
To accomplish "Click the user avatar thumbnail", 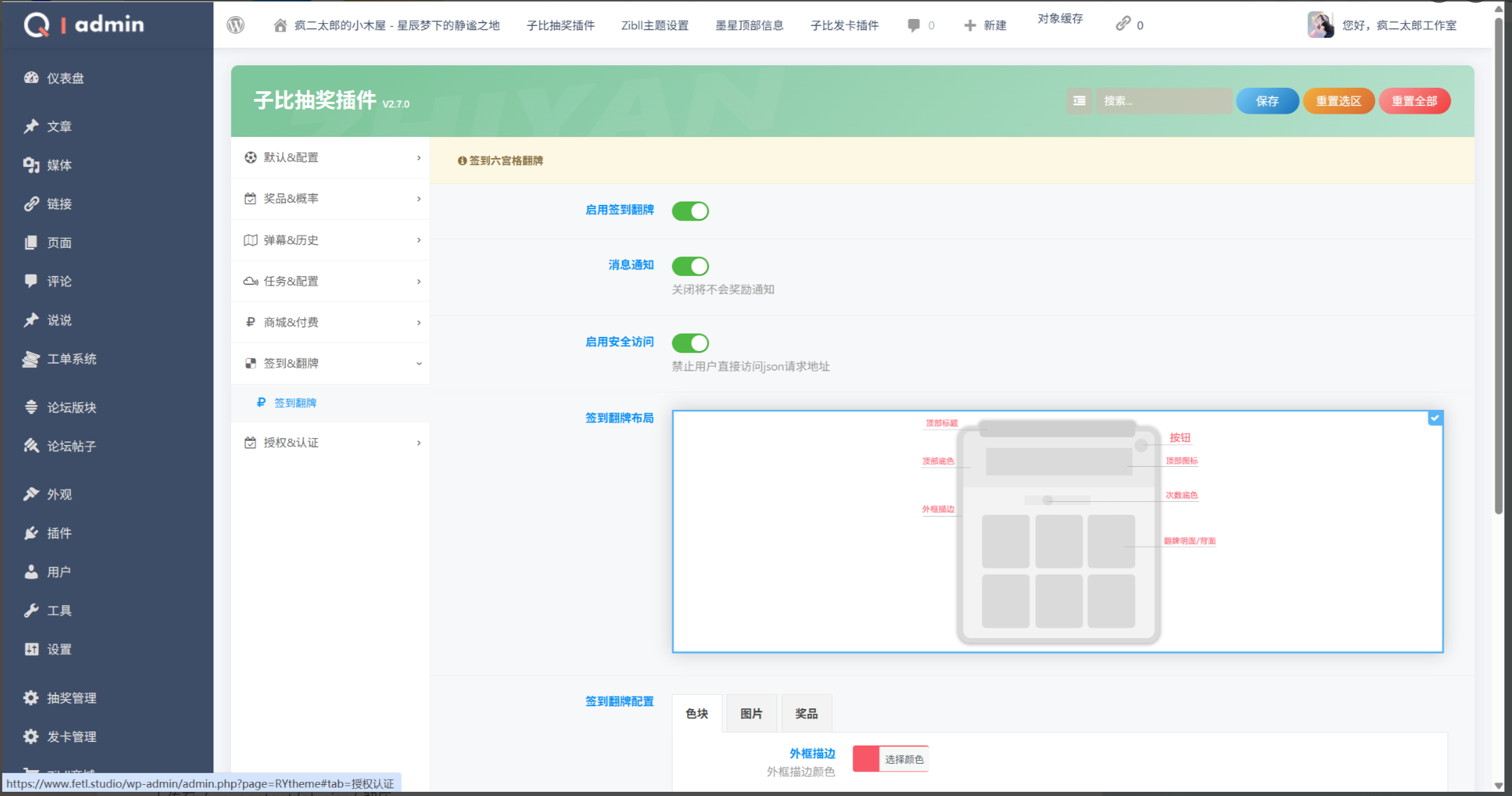I will 1320,25.
